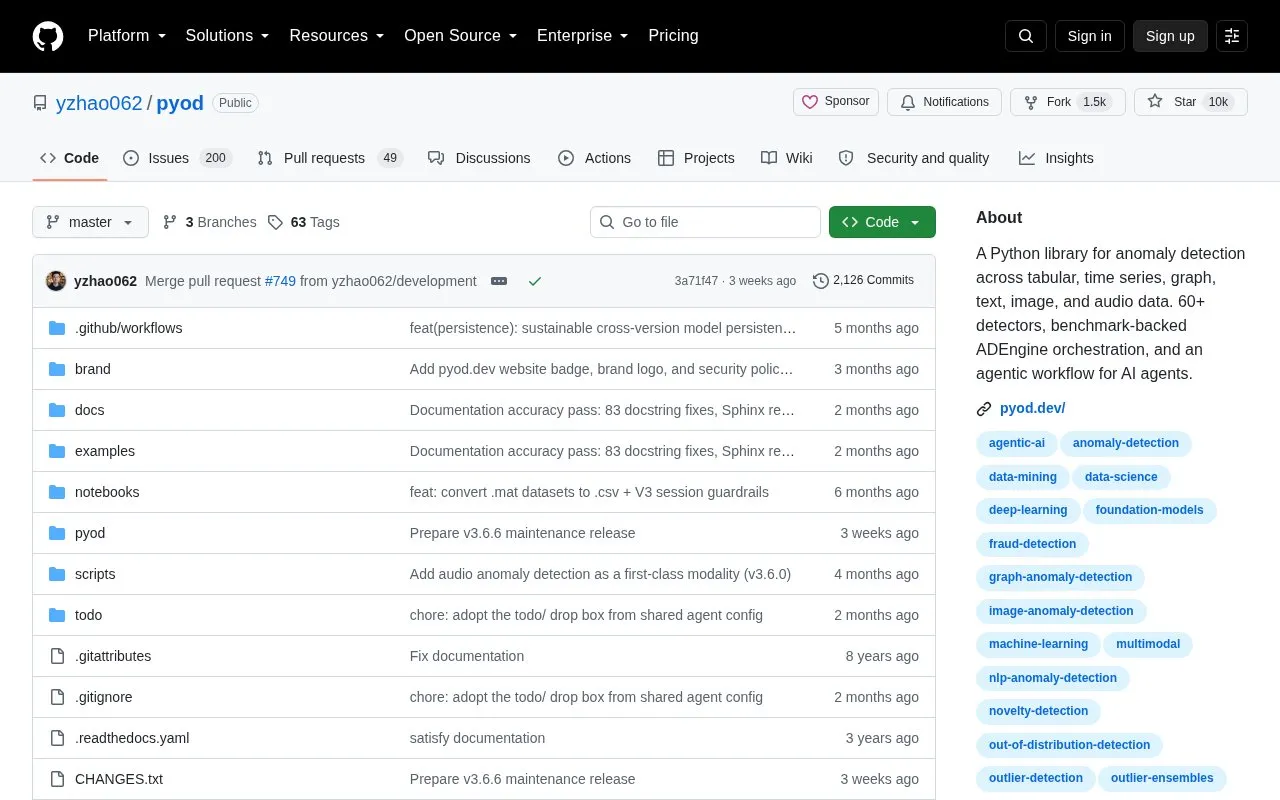Open the Insights tab
This screenshot has height=800, width=1280.
pos(1056,158)
